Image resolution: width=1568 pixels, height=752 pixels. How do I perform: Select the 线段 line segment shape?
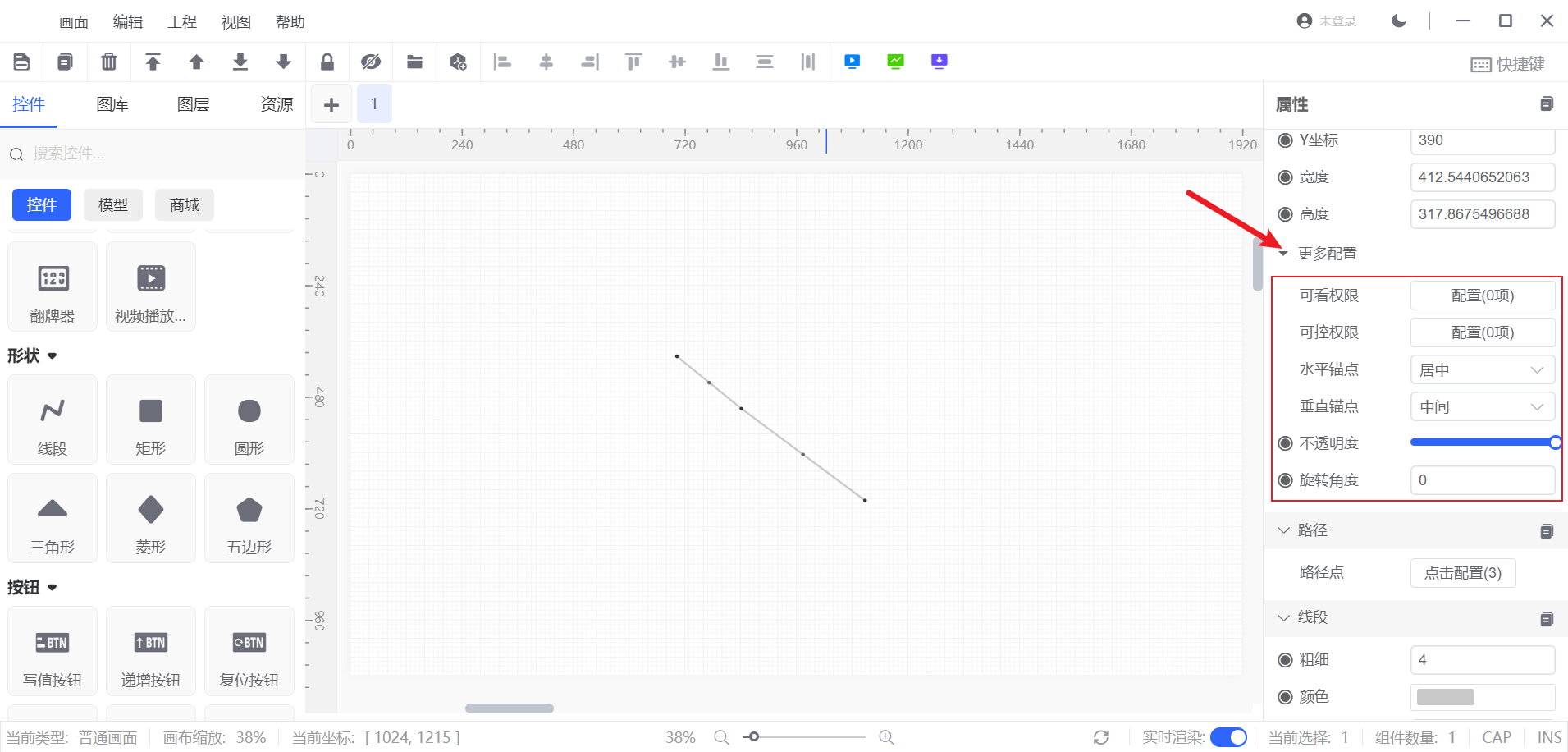[x=53, y=420]
